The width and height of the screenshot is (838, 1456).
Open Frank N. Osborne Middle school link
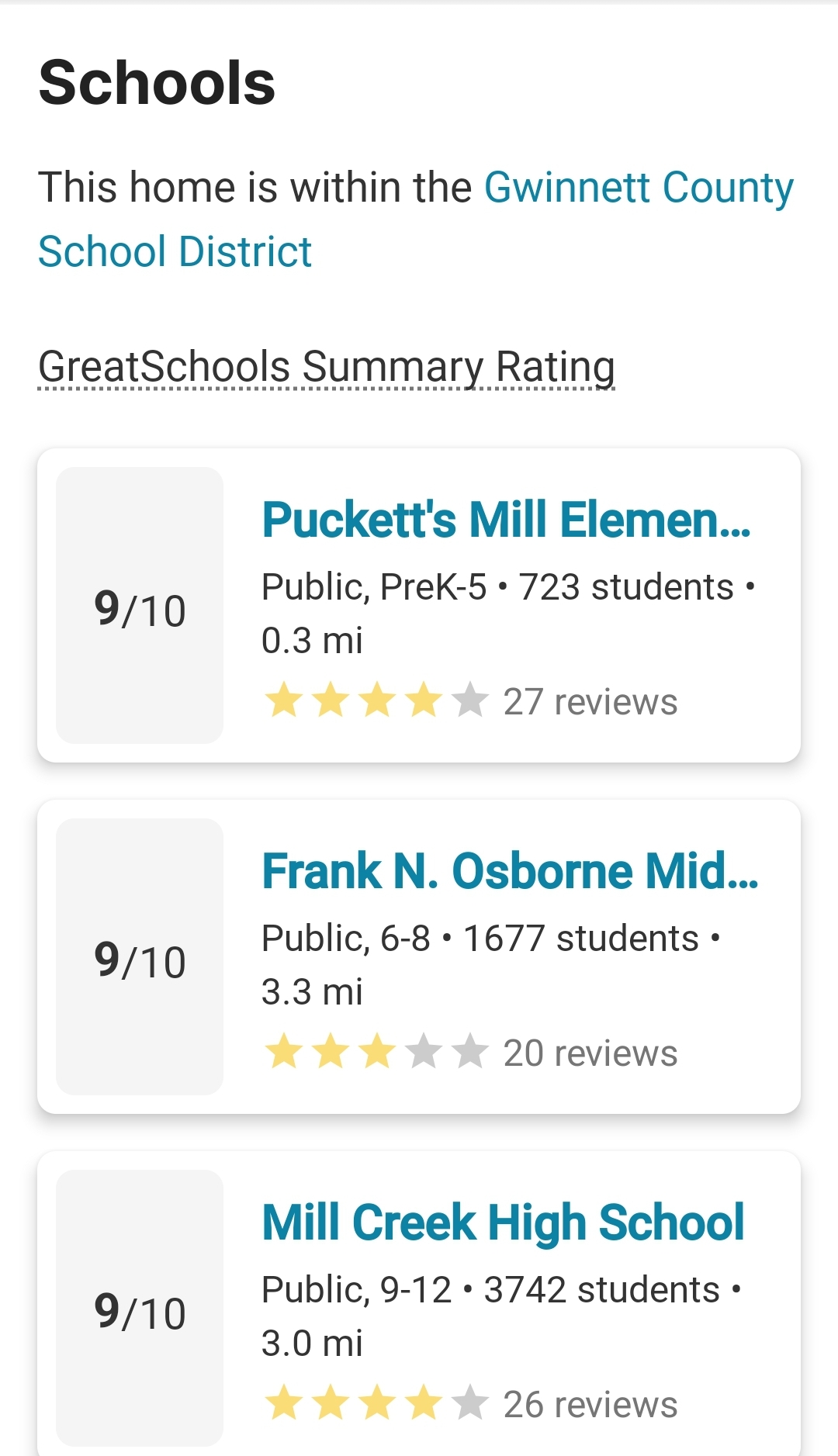point(509,870)
